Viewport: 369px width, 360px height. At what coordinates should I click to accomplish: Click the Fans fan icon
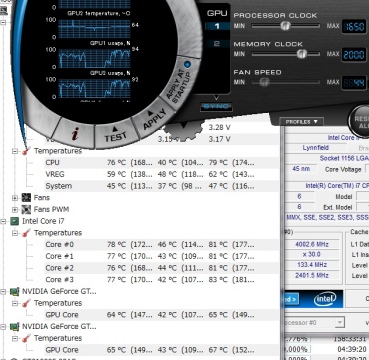(26, 198)
